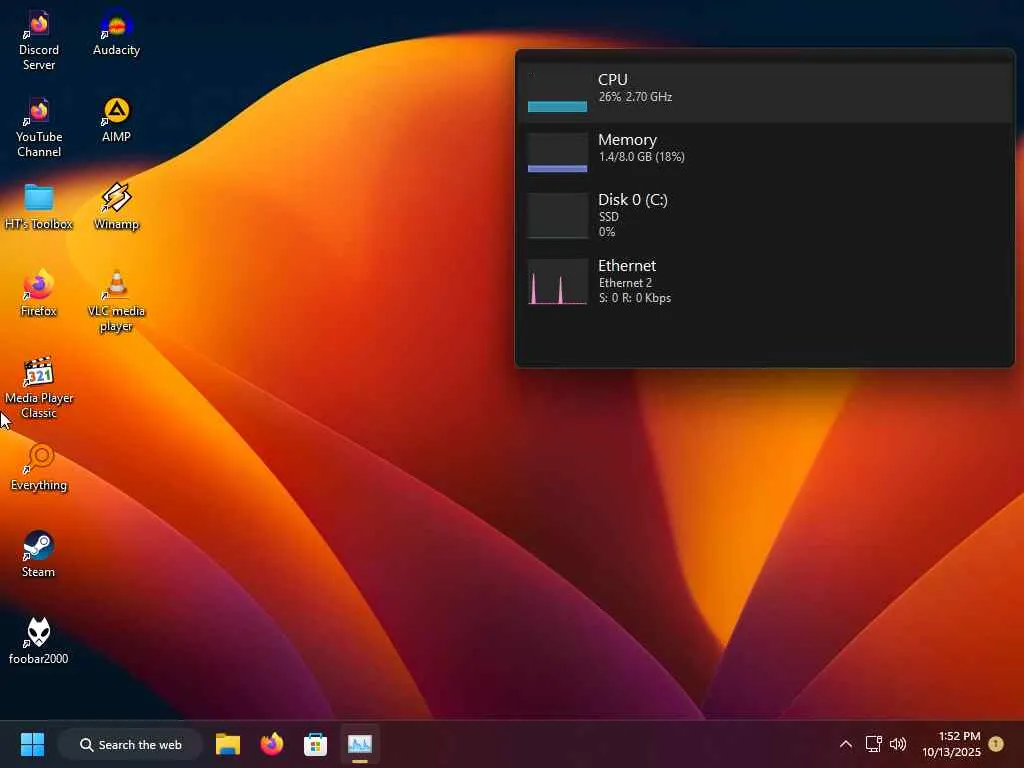Select the Disk 0 (C:) row

(x=765, y=216)
